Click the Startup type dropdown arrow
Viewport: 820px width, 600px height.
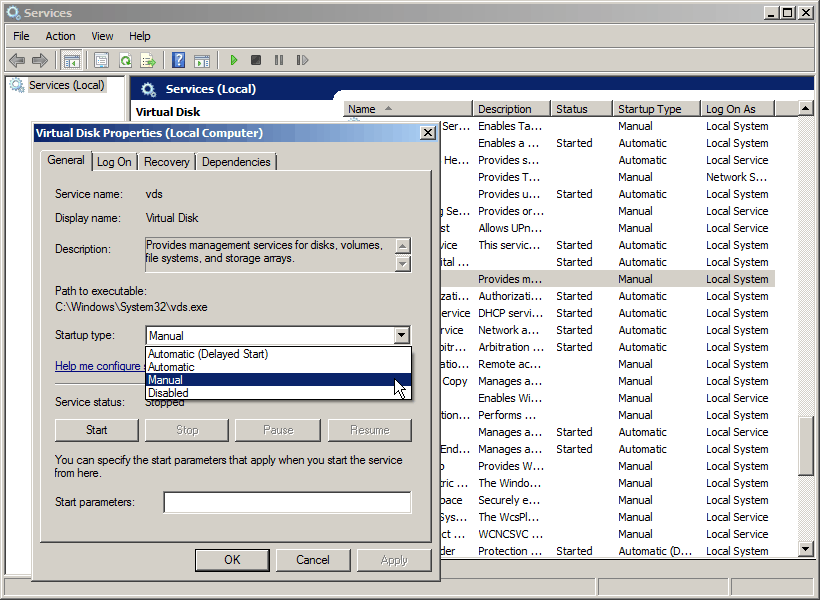tap(402, 335)
